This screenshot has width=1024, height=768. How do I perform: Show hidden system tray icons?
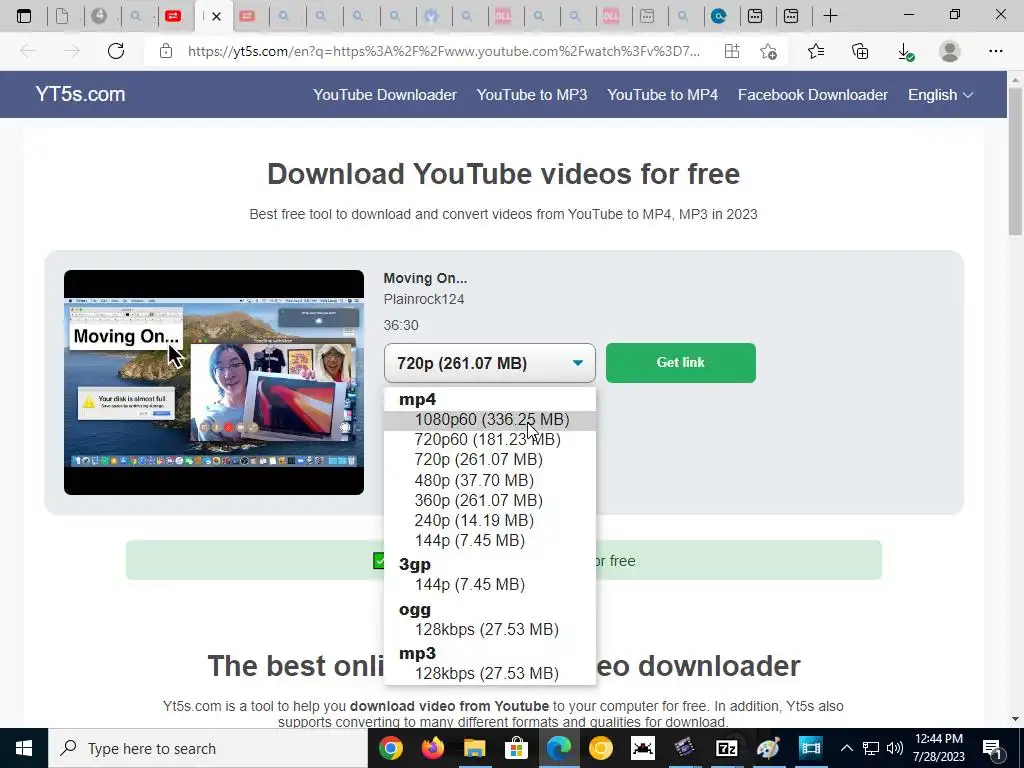click(846, 748)
